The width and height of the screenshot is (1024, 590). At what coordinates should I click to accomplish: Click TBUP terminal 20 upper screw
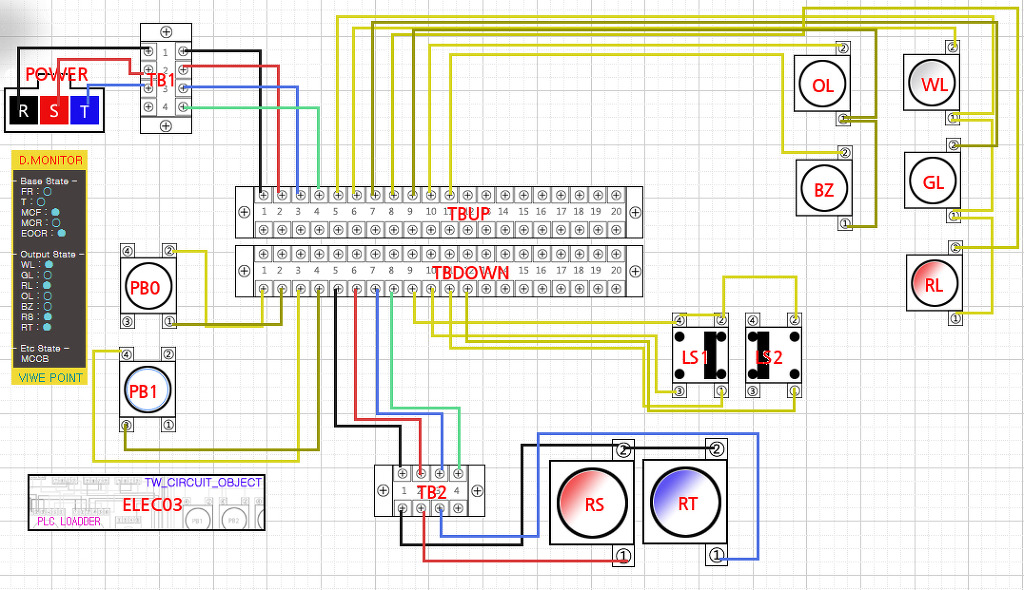click(616, 195)
